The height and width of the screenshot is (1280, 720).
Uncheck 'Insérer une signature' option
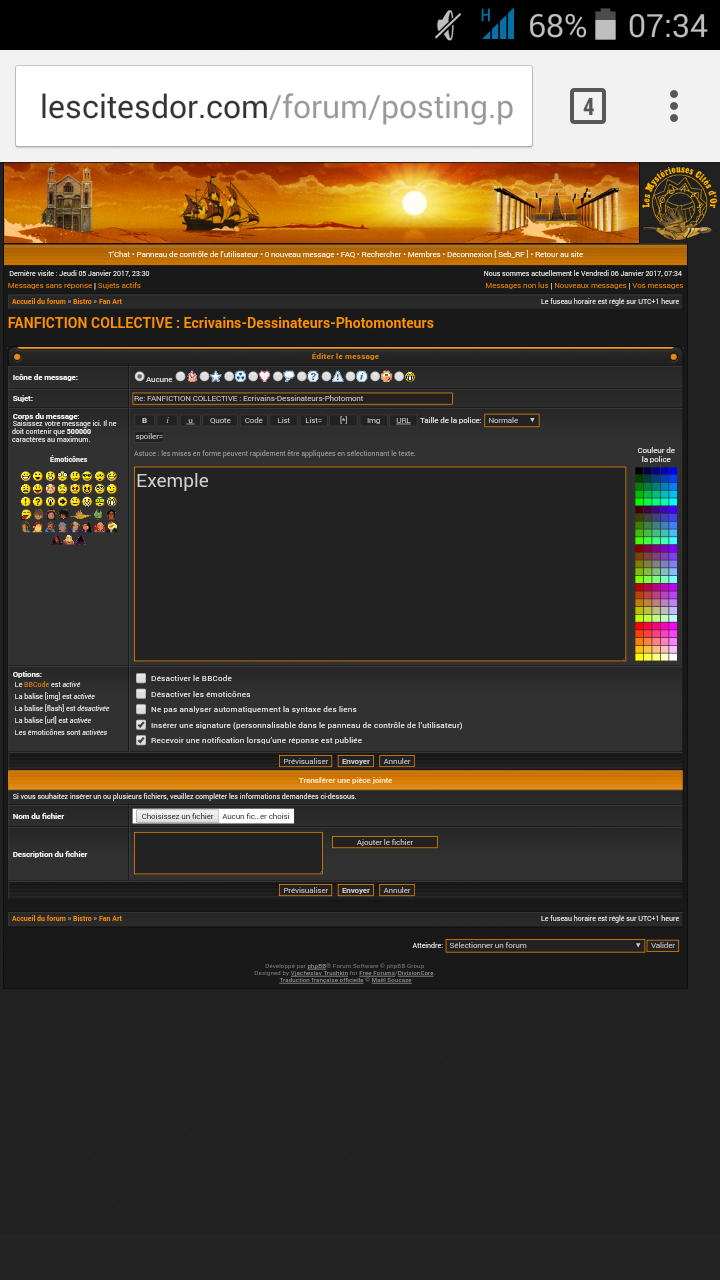(x=141, y=725)
